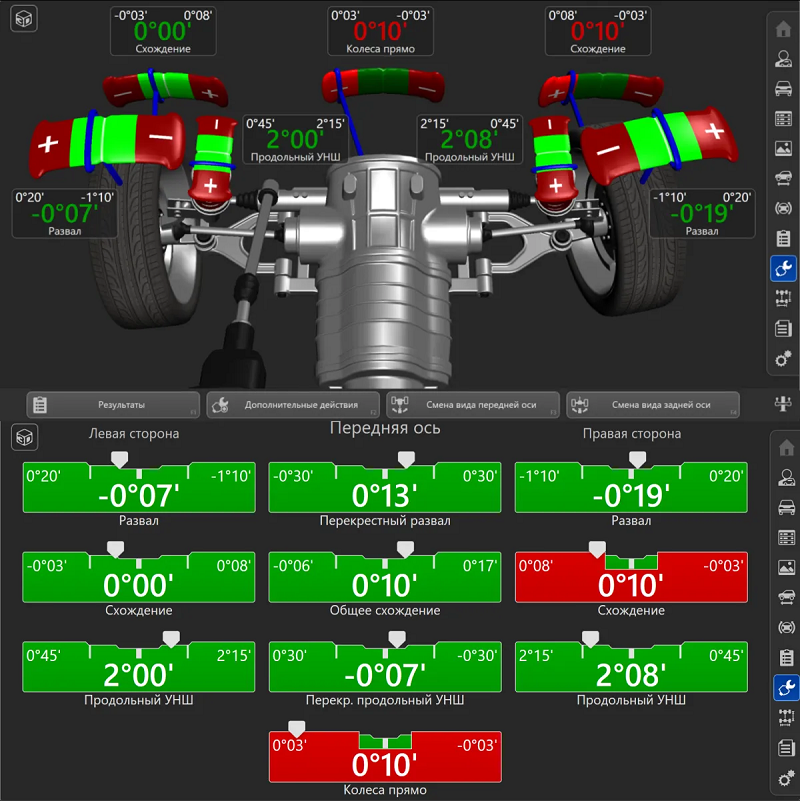The image size is (800, 801).
Task: Select highlighted wrench adjustment icon in upper sidebar
Action: (x=784, y=268)
